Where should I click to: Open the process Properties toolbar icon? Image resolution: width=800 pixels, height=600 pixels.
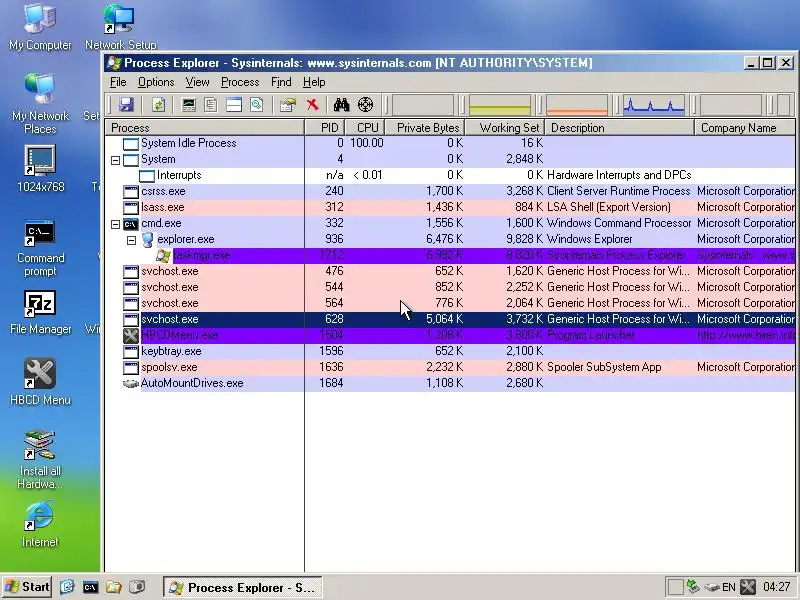(288, 105)
